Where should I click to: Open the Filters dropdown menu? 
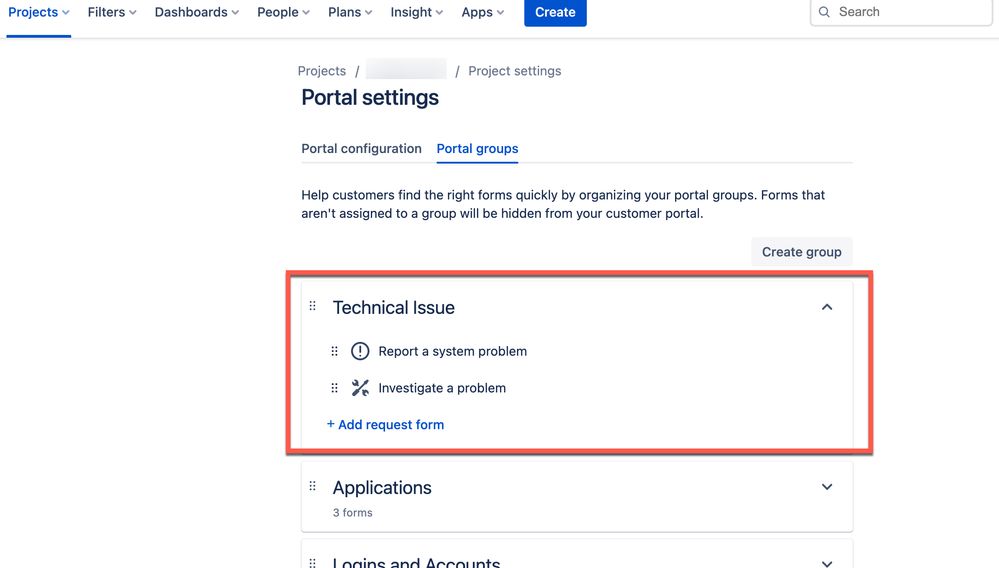tap(111, 12)
